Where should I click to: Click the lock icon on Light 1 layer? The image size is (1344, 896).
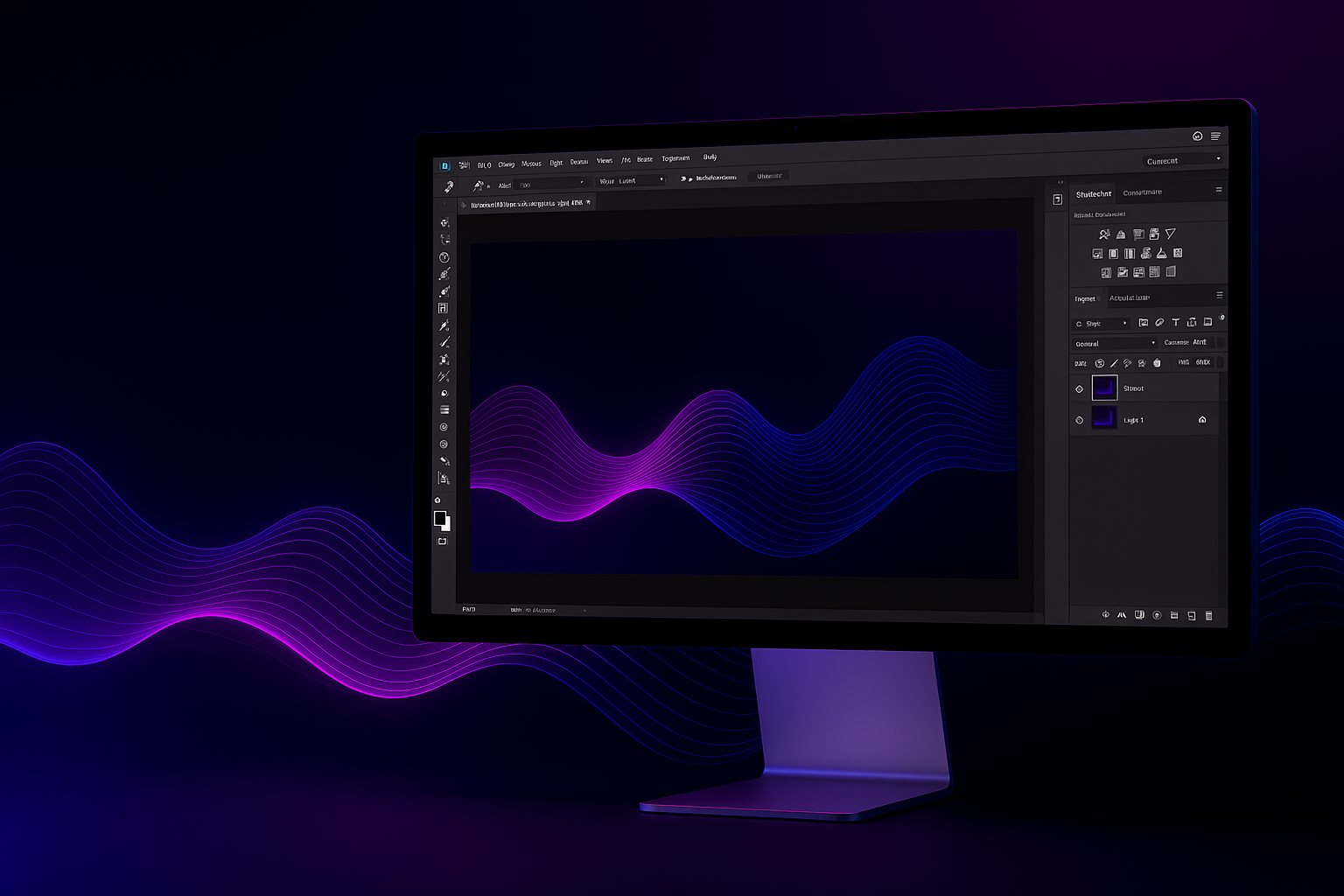pos(1202,420)
